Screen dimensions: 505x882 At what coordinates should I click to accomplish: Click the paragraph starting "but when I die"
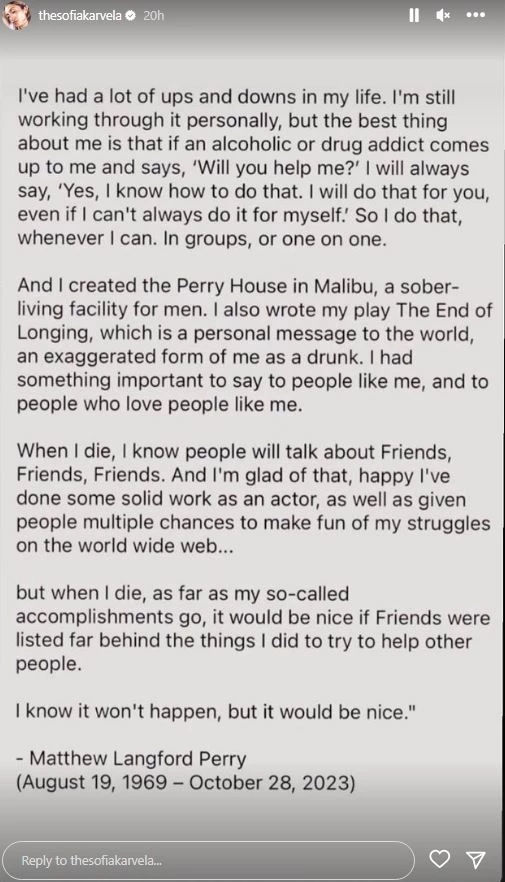pos(253,628)
